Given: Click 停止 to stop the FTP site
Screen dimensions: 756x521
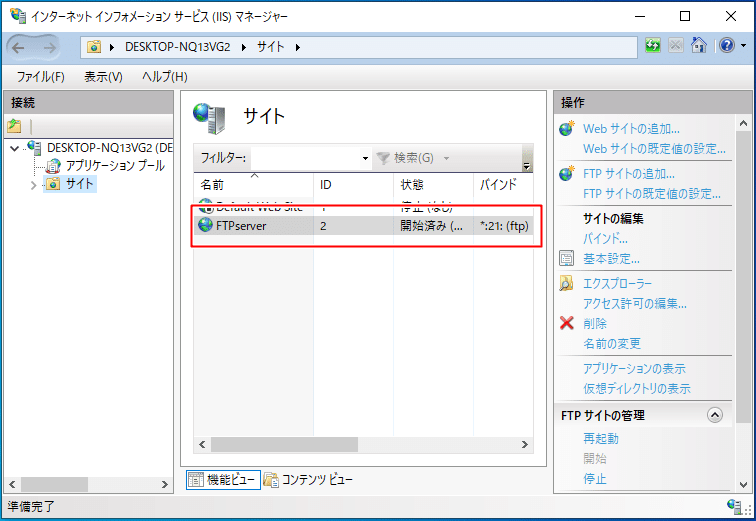Looking at the screenshot, I should [595, 479].
